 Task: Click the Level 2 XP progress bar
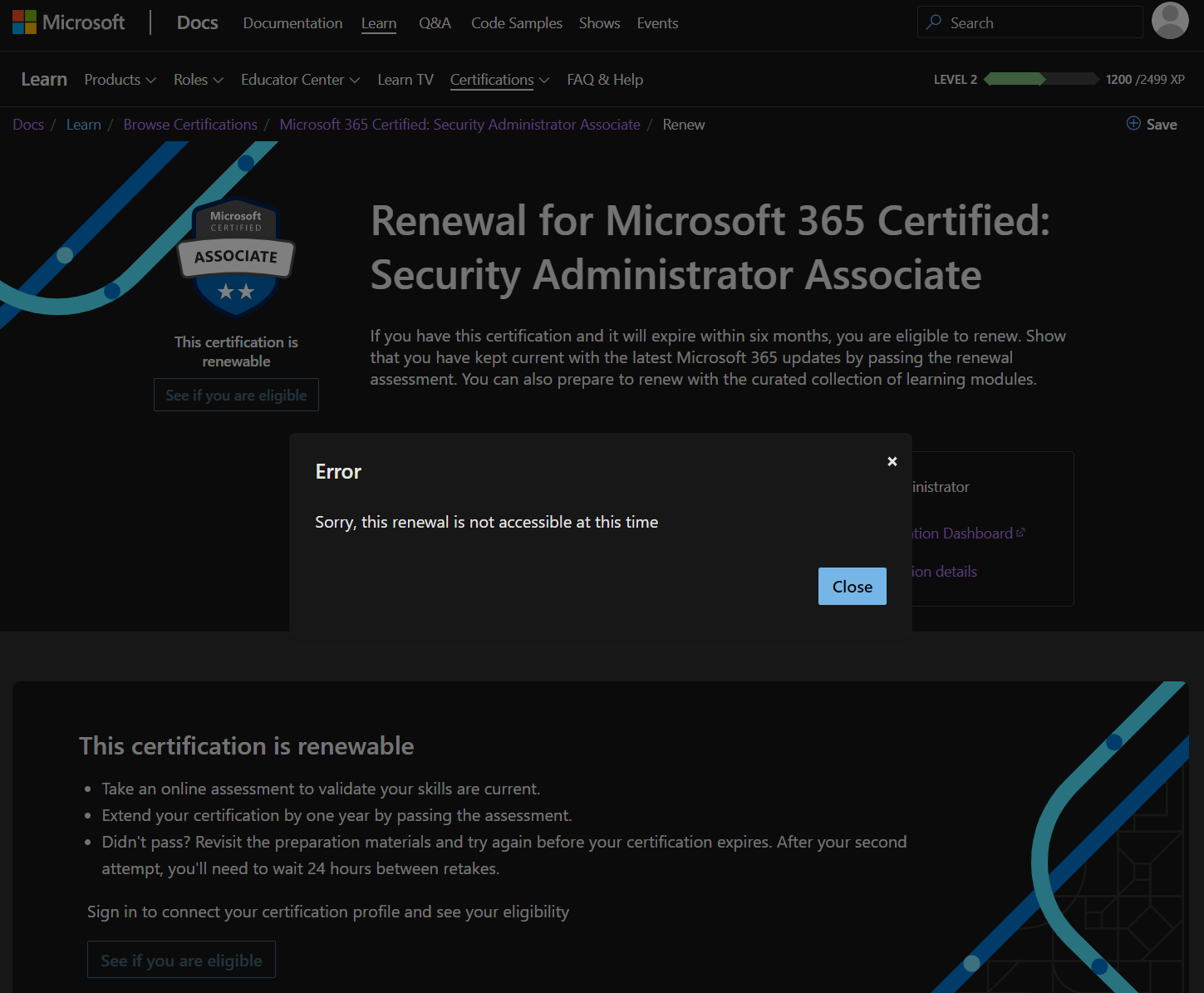1040,79
